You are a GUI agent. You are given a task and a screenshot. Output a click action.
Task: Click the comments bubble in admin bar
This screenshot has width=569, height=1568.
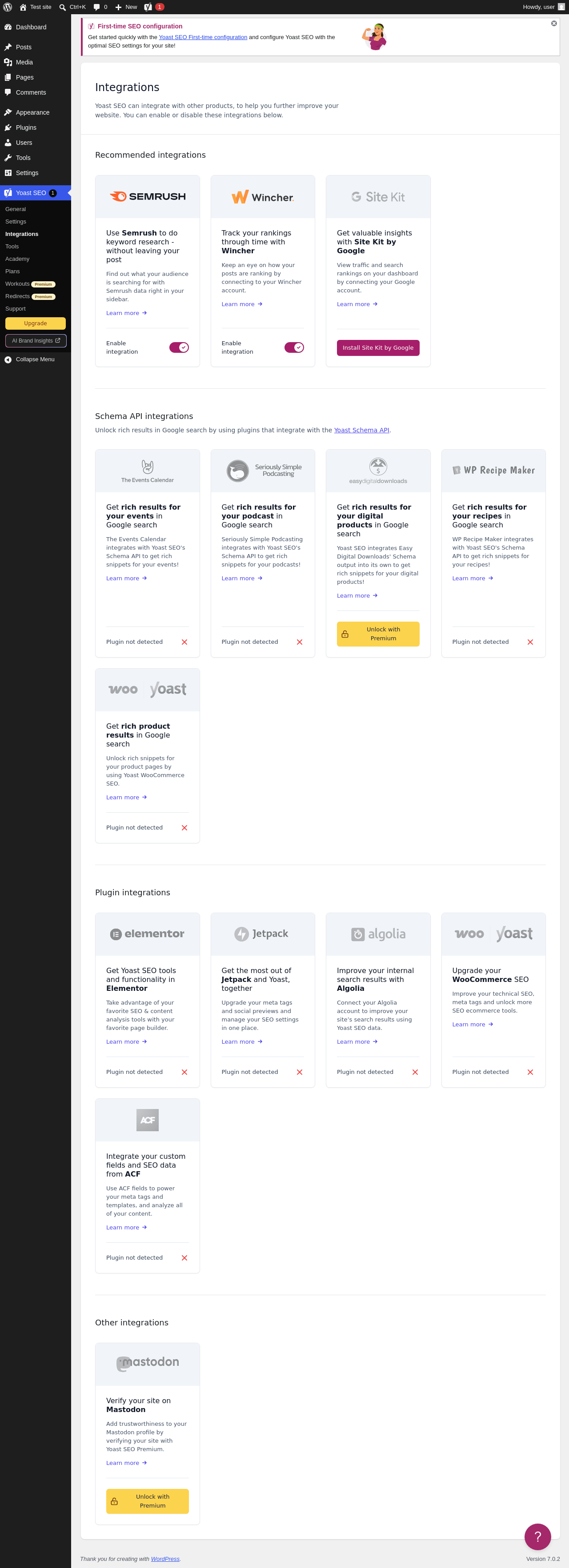click(96, 7)
